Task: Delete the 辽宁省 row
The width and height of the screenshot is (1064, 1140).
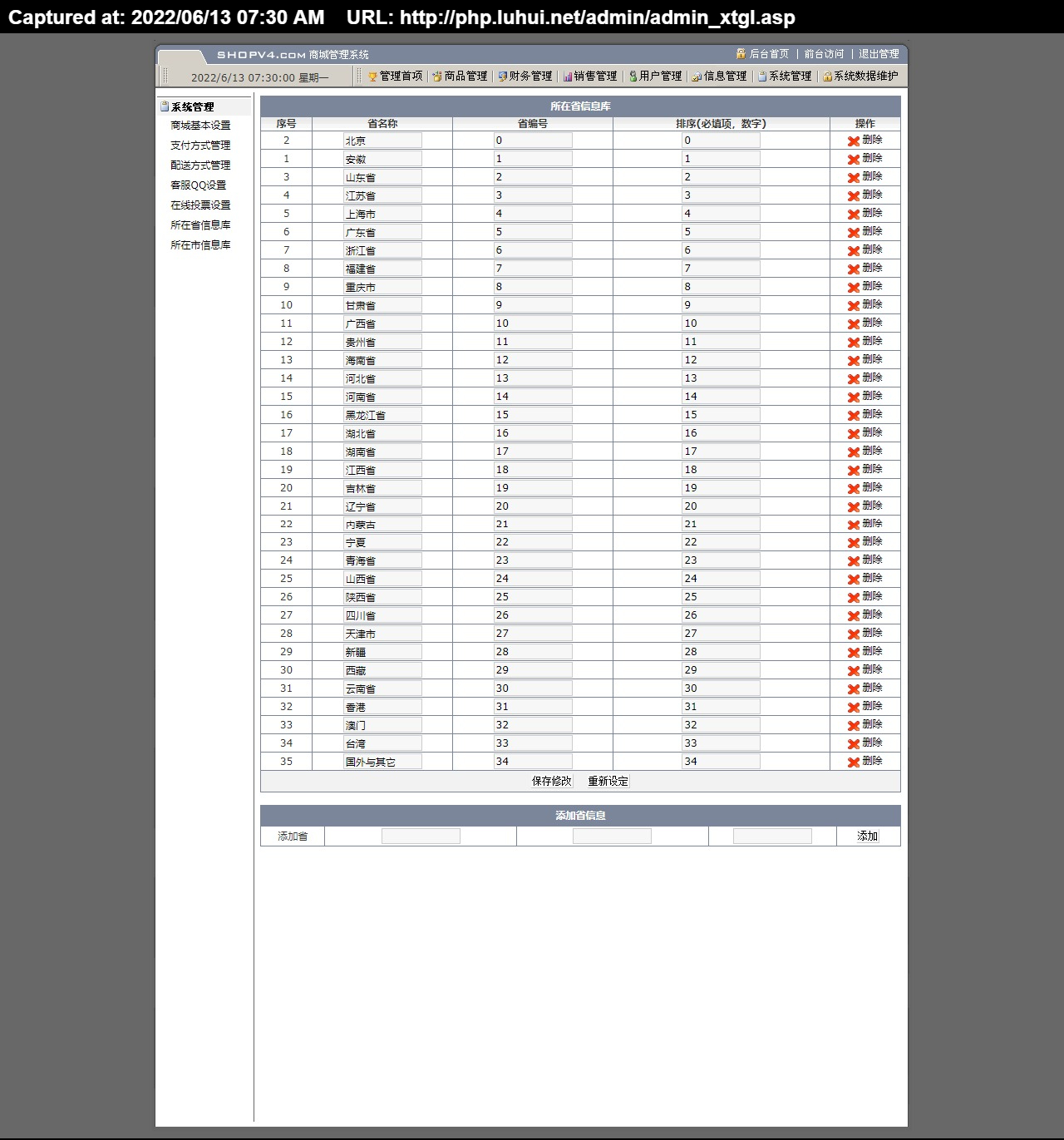Action: (x=864, y=506)
